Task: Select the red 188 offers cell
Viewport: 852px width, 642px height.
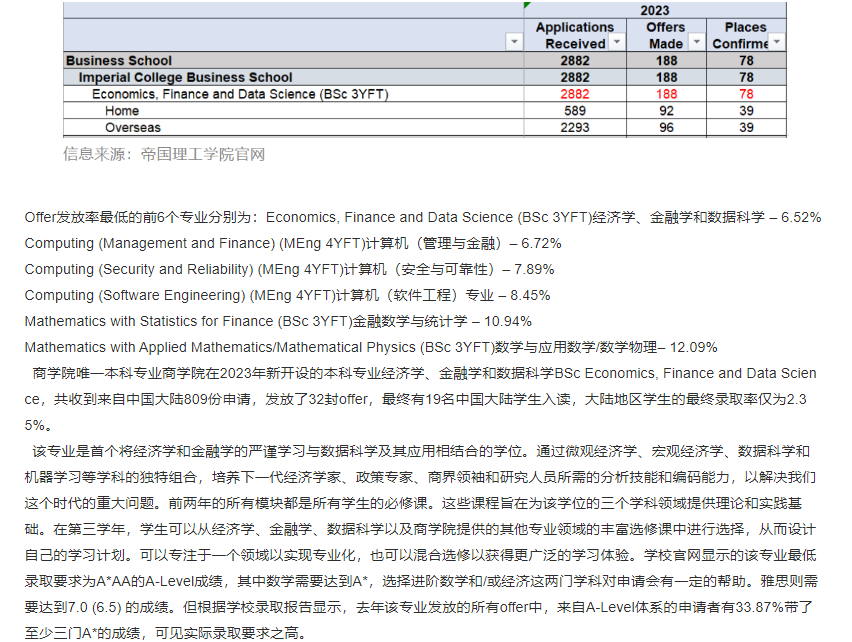Action: tap(666, 94)
